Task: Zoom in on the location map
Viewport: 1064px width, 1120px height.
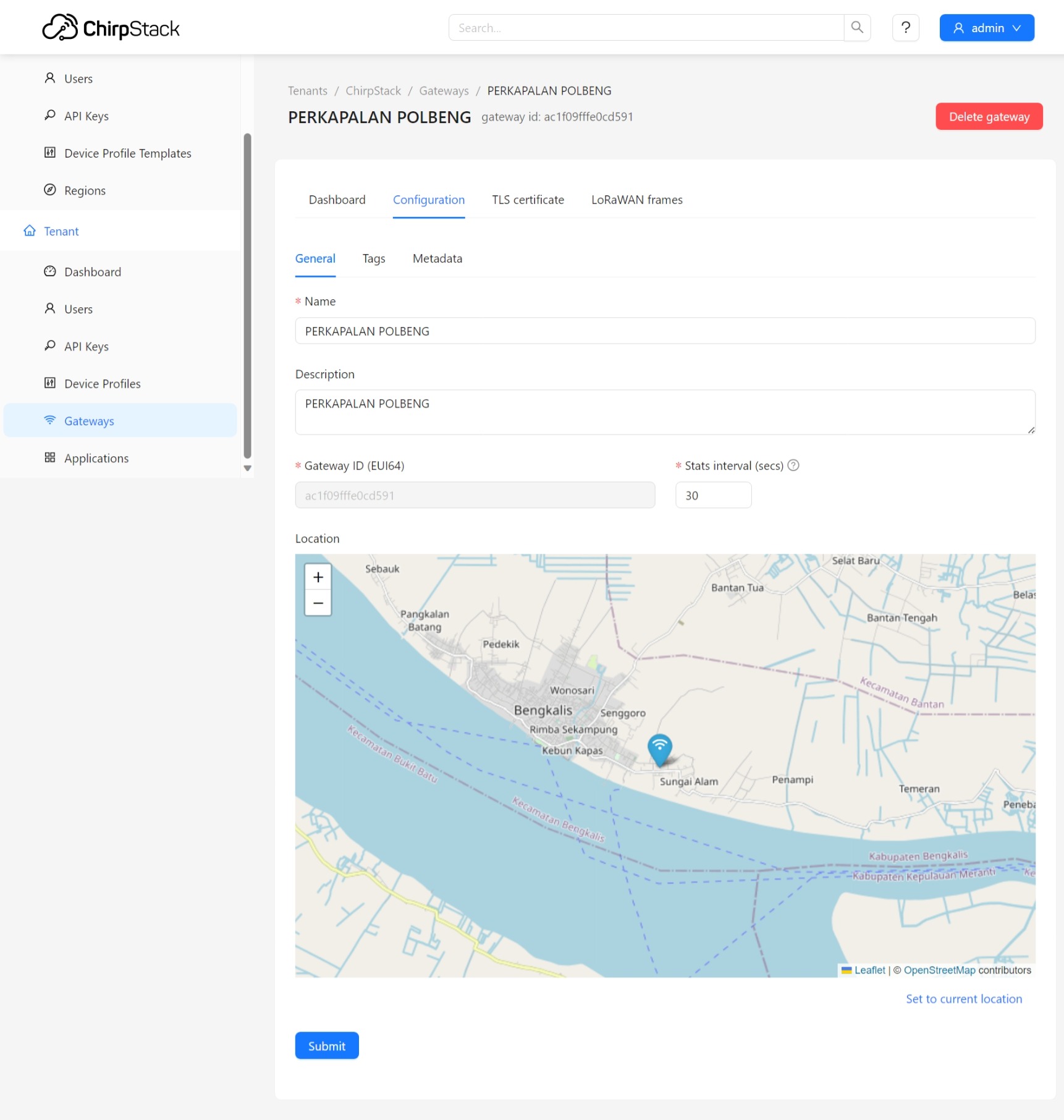Action: (x=318, y=577)
